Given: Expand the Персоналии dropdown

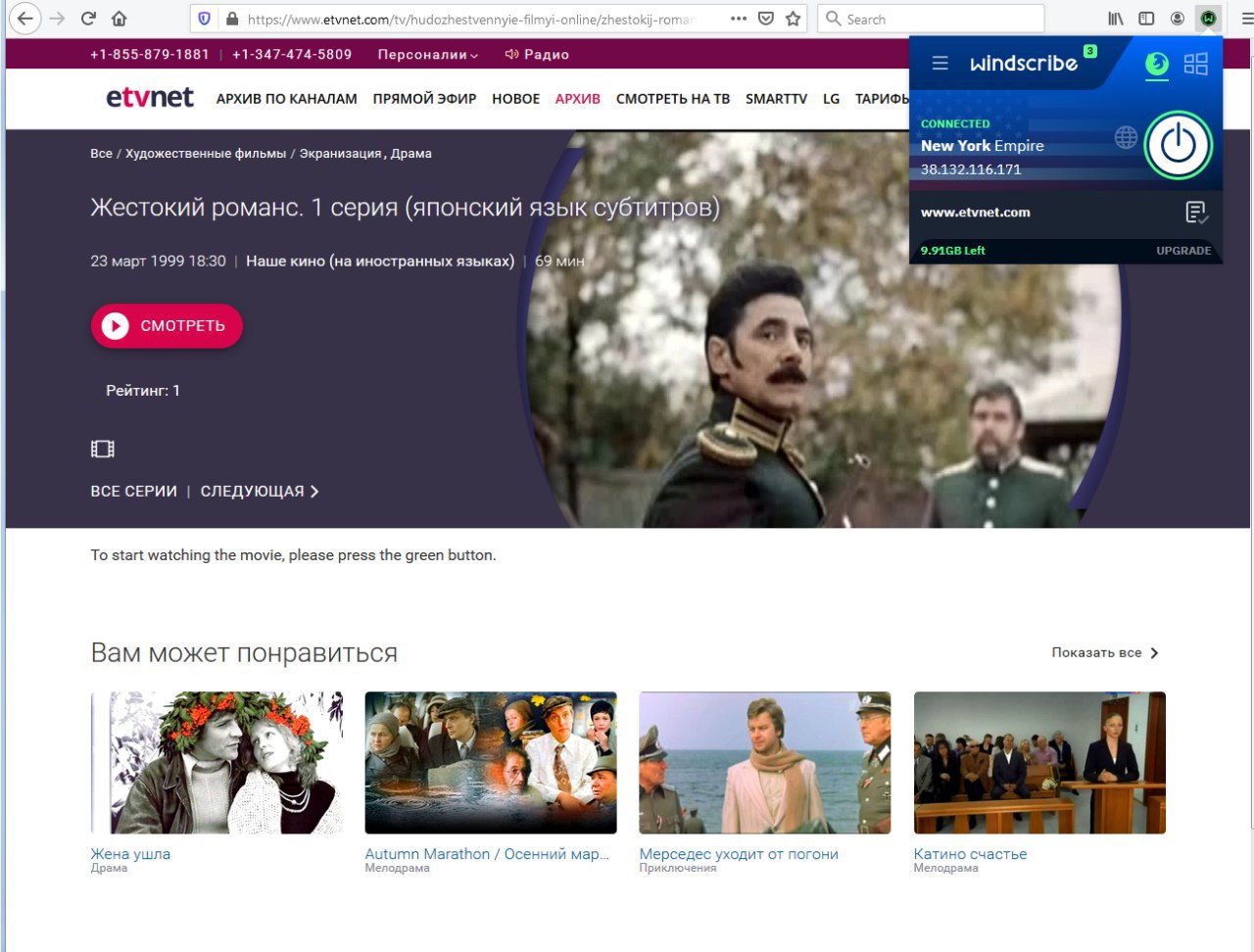Looking at the screenshot, I should pos(428,55).
